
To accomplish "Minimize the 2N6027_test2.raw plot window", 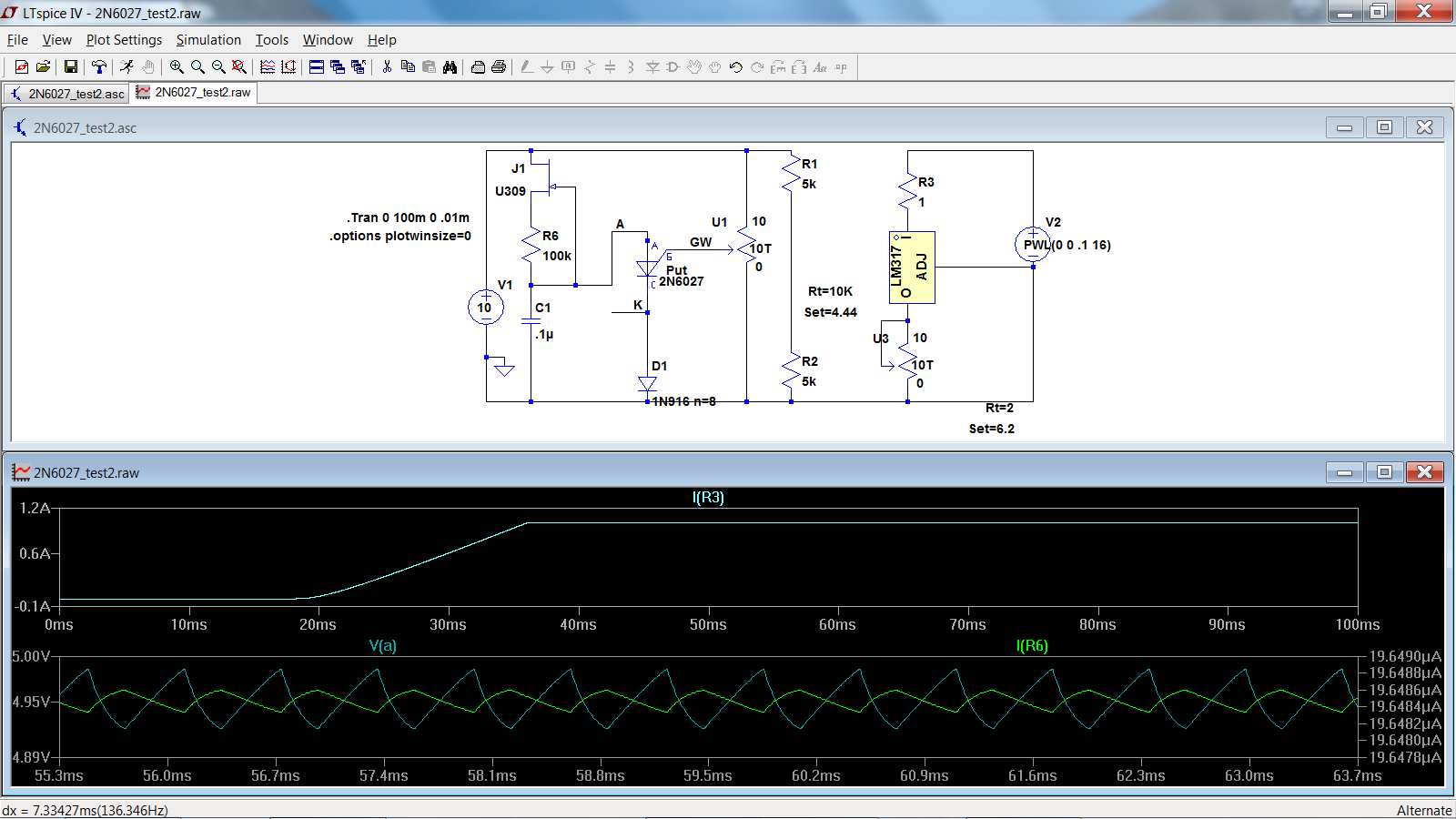I will click(1345, 472).
